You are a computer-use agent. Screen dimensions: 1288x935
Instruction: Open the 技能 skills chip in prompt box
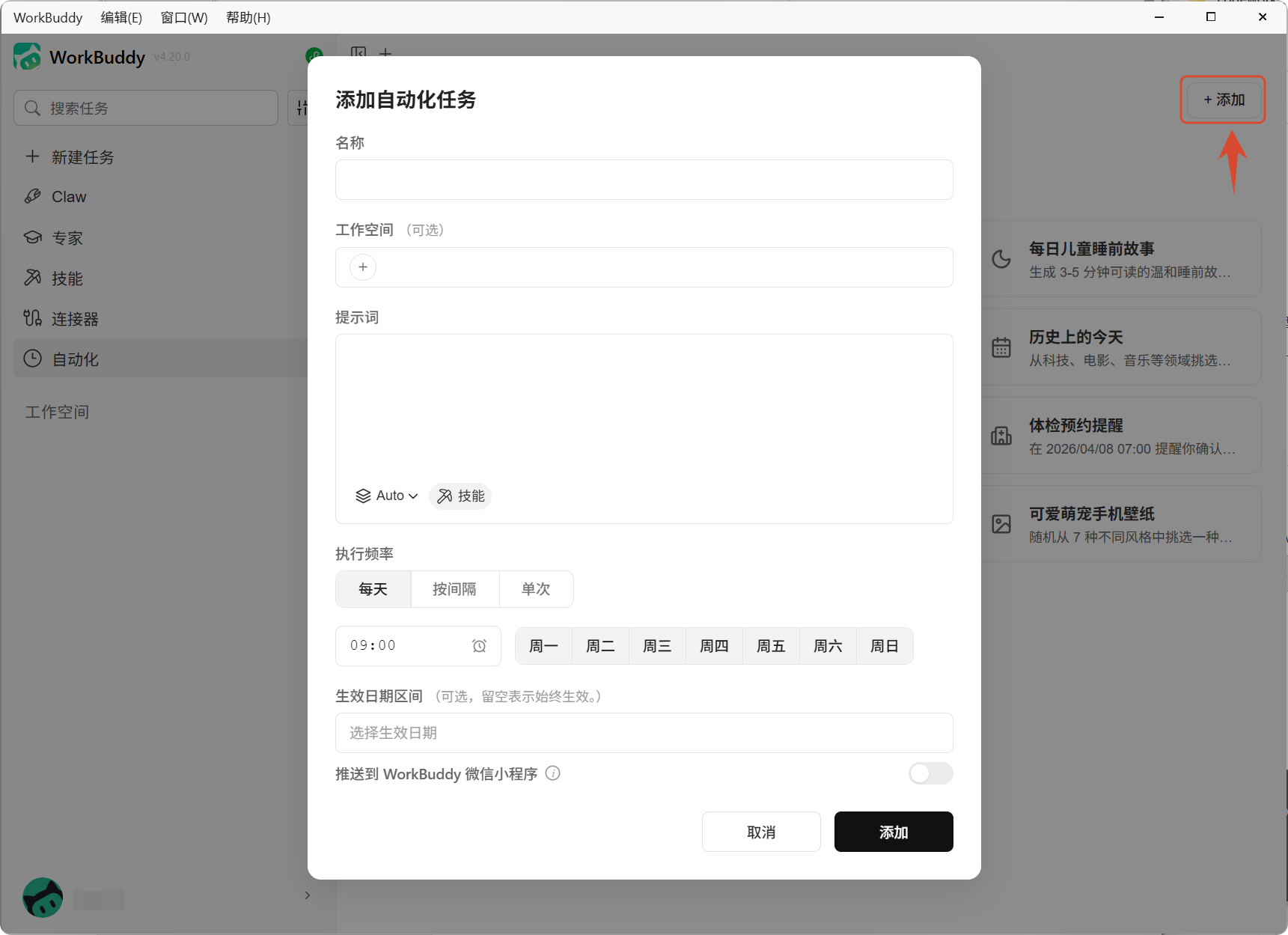tap(460, 496)
